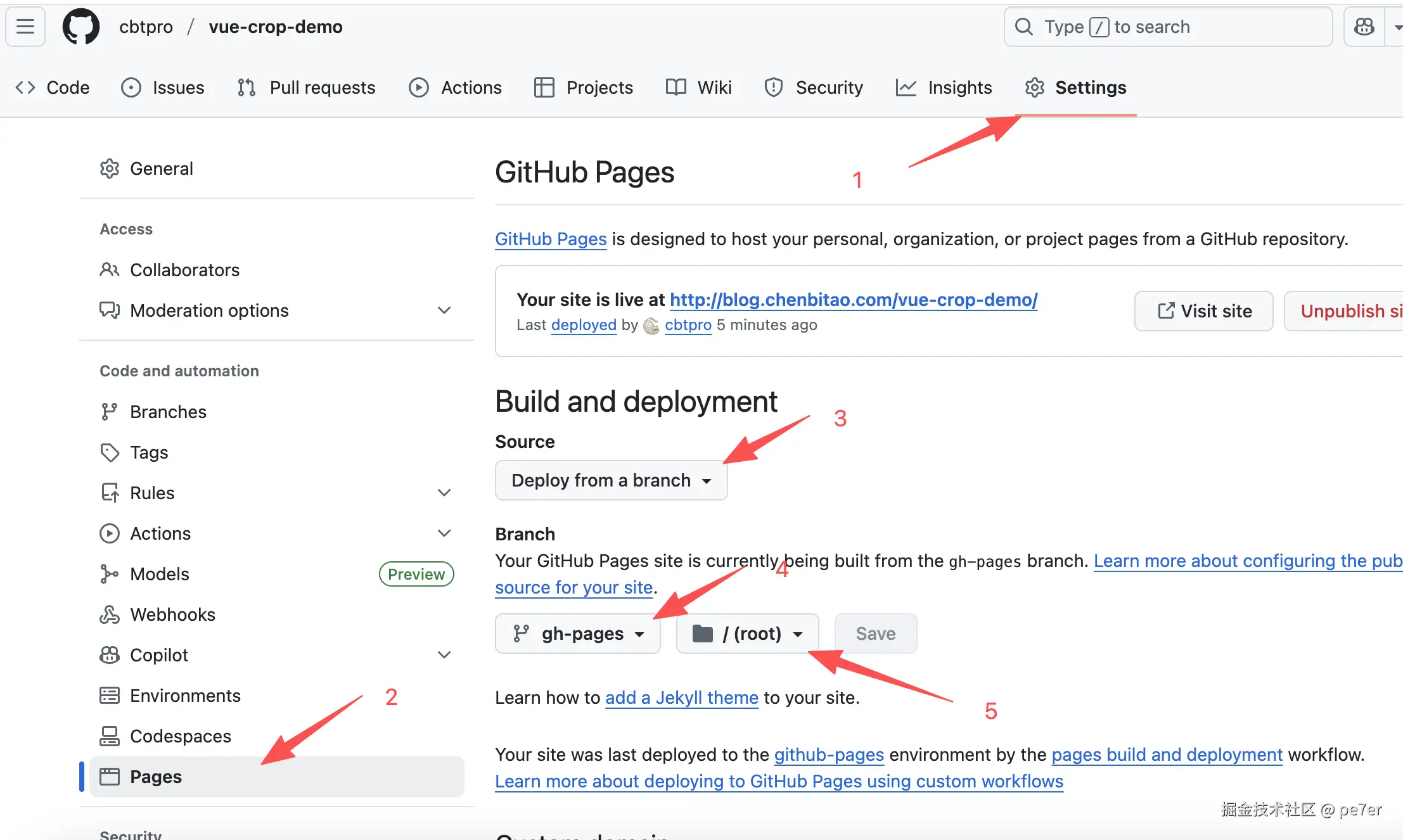
Task: Open the Webhooks settings in the sidebar
Action: pos(172,614)
